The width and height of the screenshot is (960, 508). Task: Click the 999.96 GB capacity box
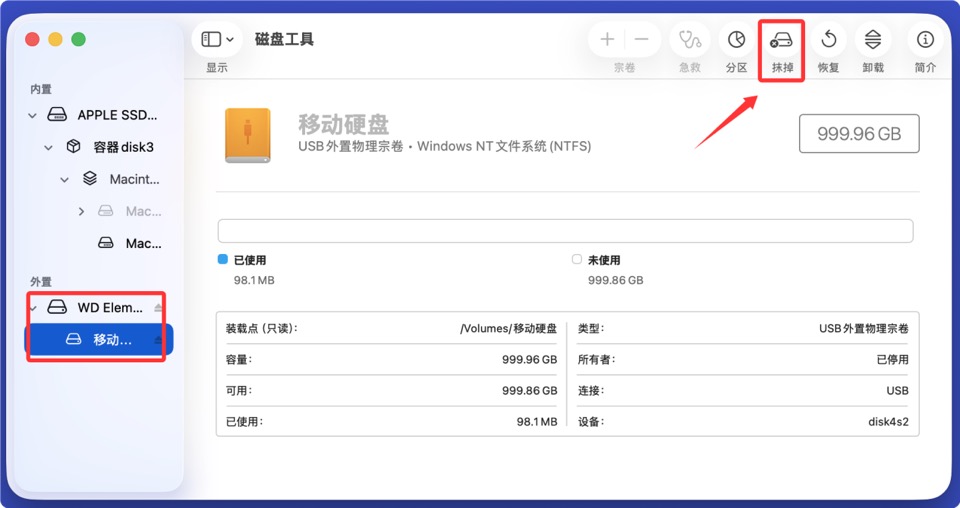coord(859,133)
